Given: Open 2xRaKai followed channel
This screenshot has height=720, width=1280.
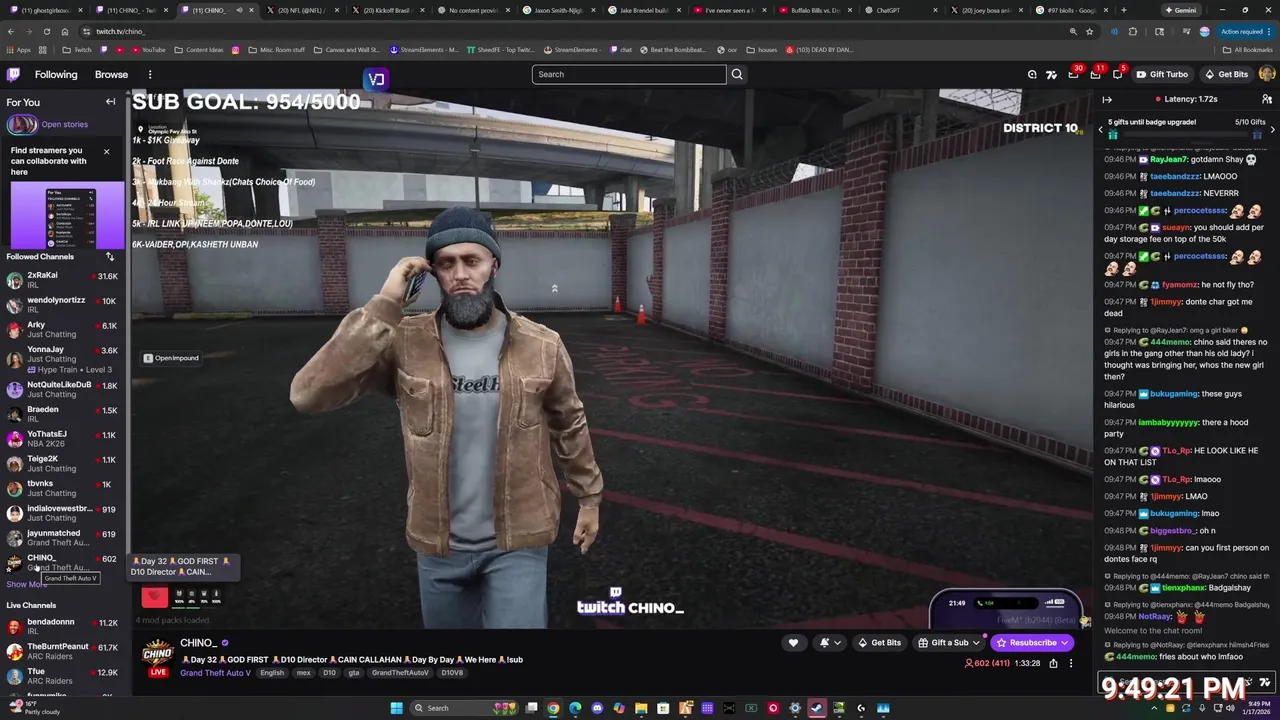Looking at the screenshot, I should point(62,280).
